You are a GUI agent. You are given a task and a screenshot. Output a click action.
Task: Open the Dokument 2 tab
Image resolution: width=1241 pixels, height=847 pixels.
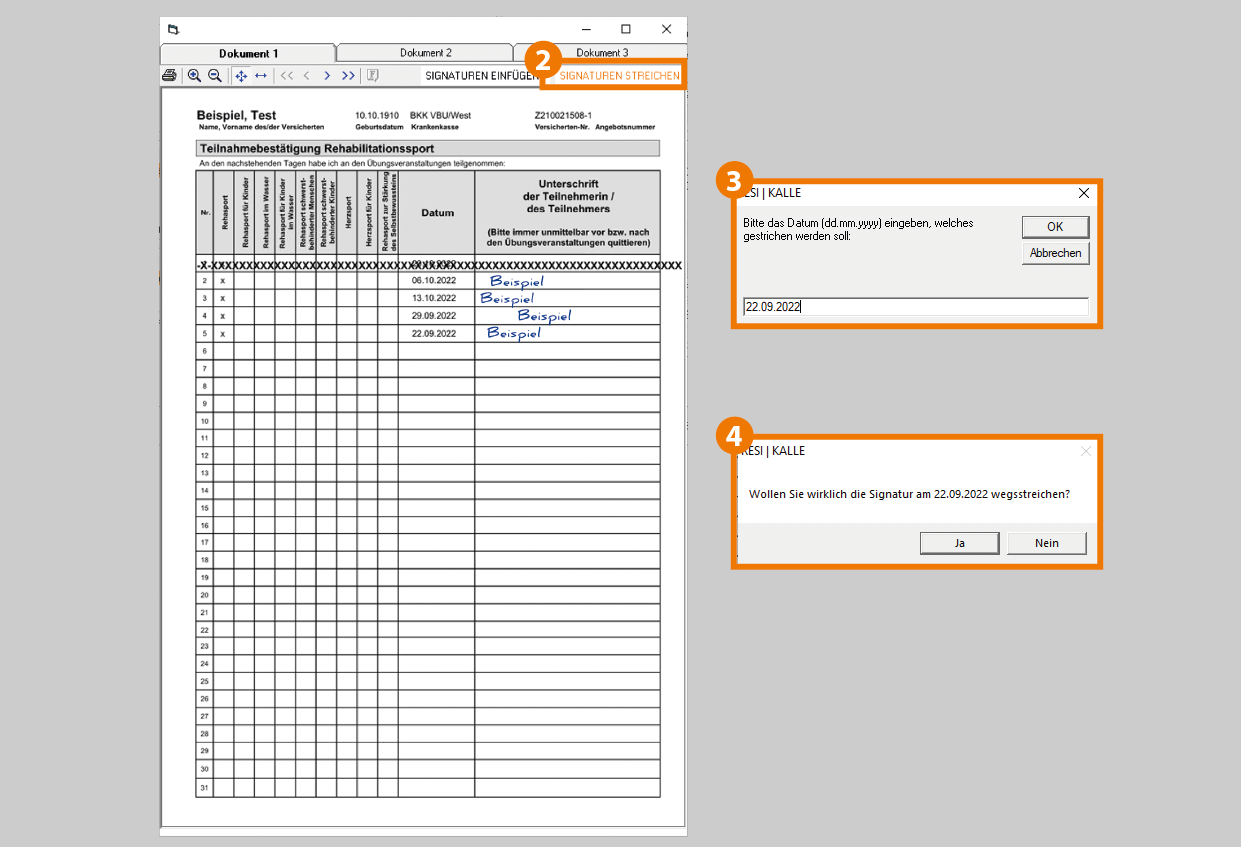tap(425, 53)
